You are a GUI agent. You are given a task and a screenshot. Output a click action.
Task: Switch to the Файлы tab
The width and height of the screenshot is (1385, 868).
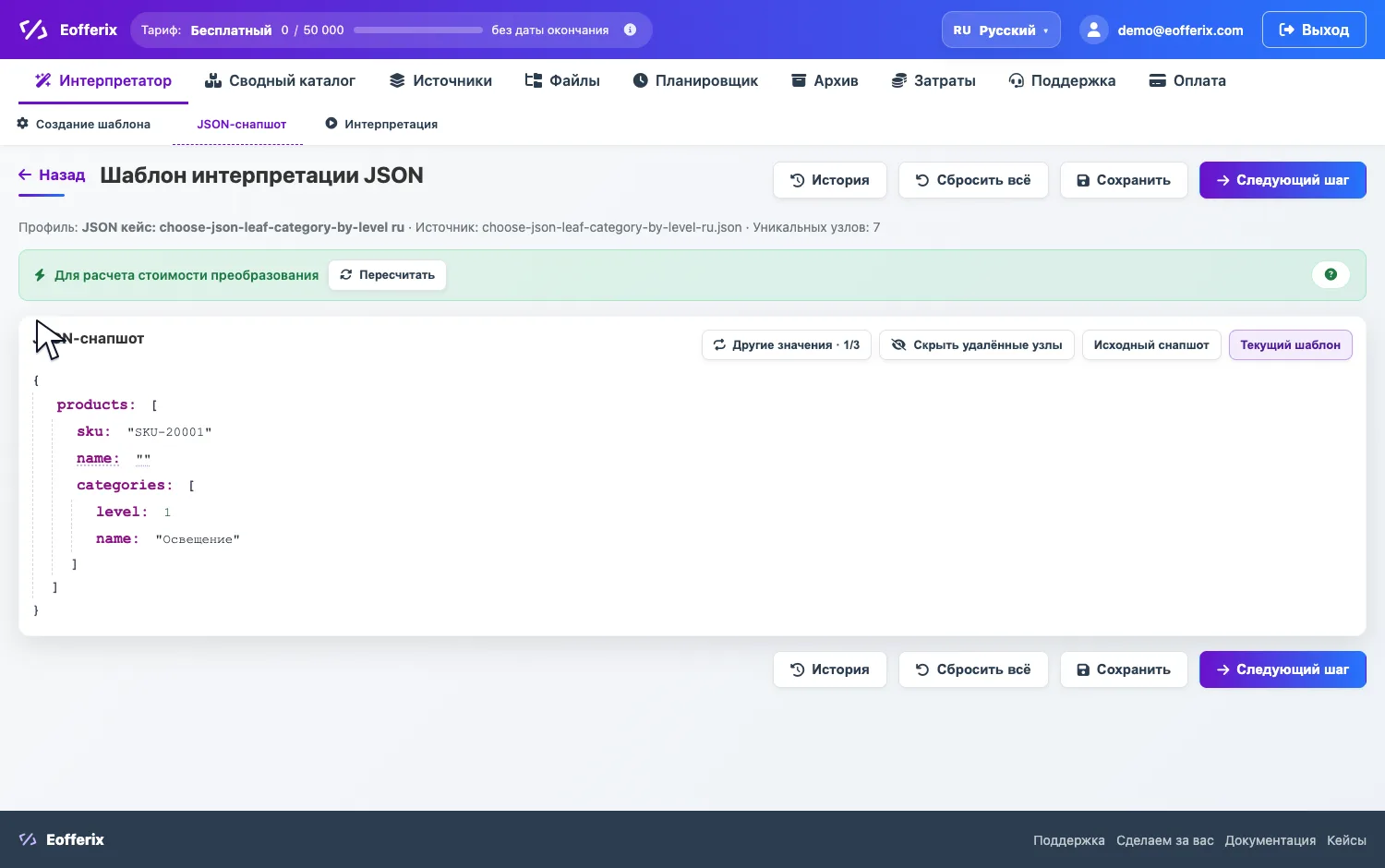click(562, 80)
